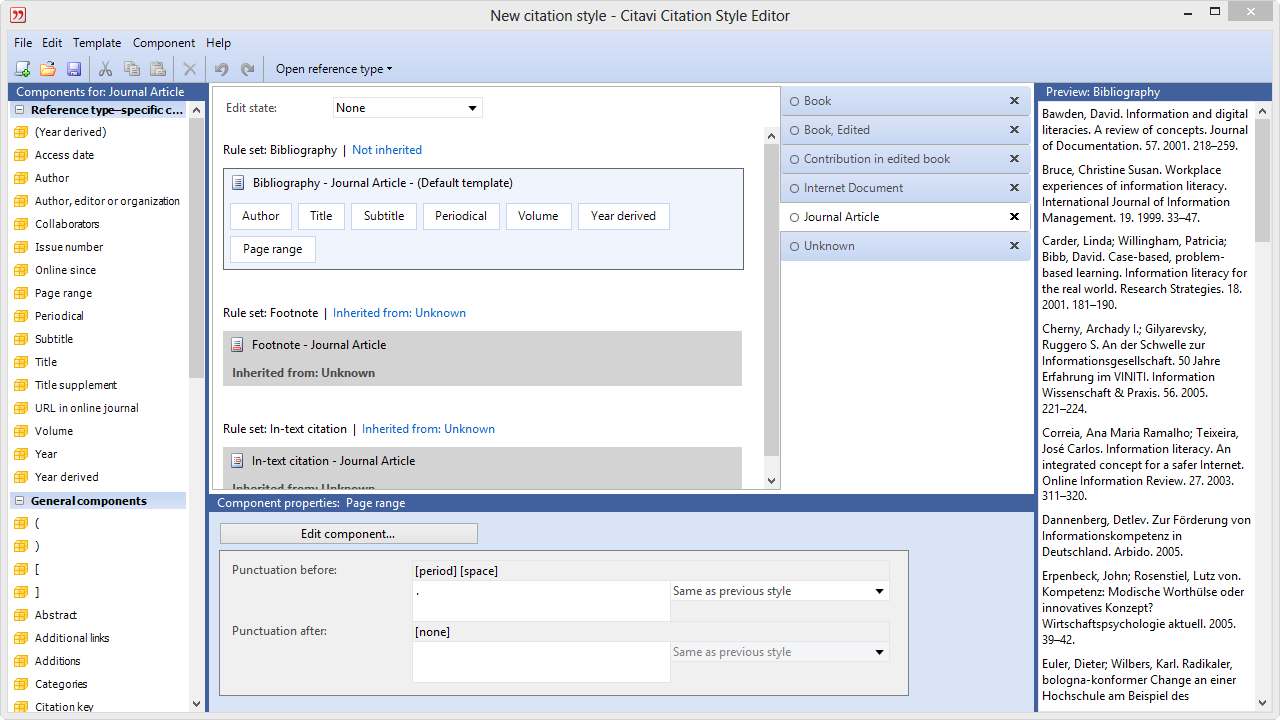1280x720 pixels.
Task: Select the Book, Edited reference type radio circle
Action: (794, 130)
